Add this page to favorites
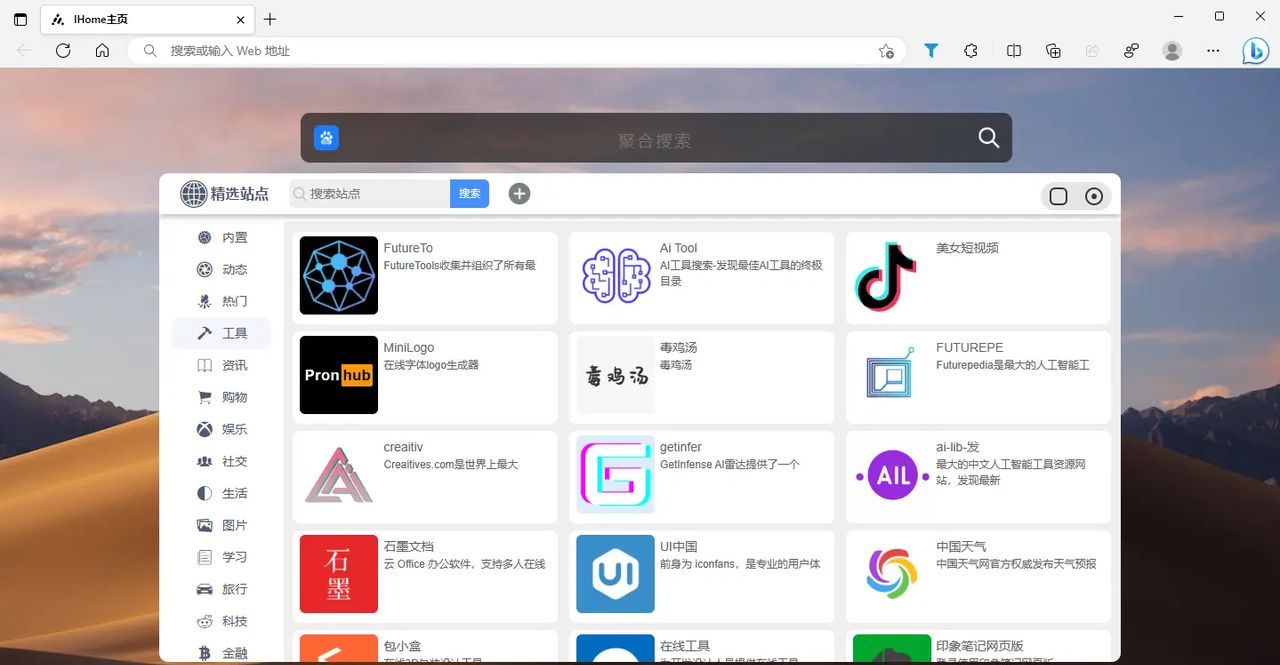The image size is (1280, 665). pyautogui.click(x=886, y=51)
